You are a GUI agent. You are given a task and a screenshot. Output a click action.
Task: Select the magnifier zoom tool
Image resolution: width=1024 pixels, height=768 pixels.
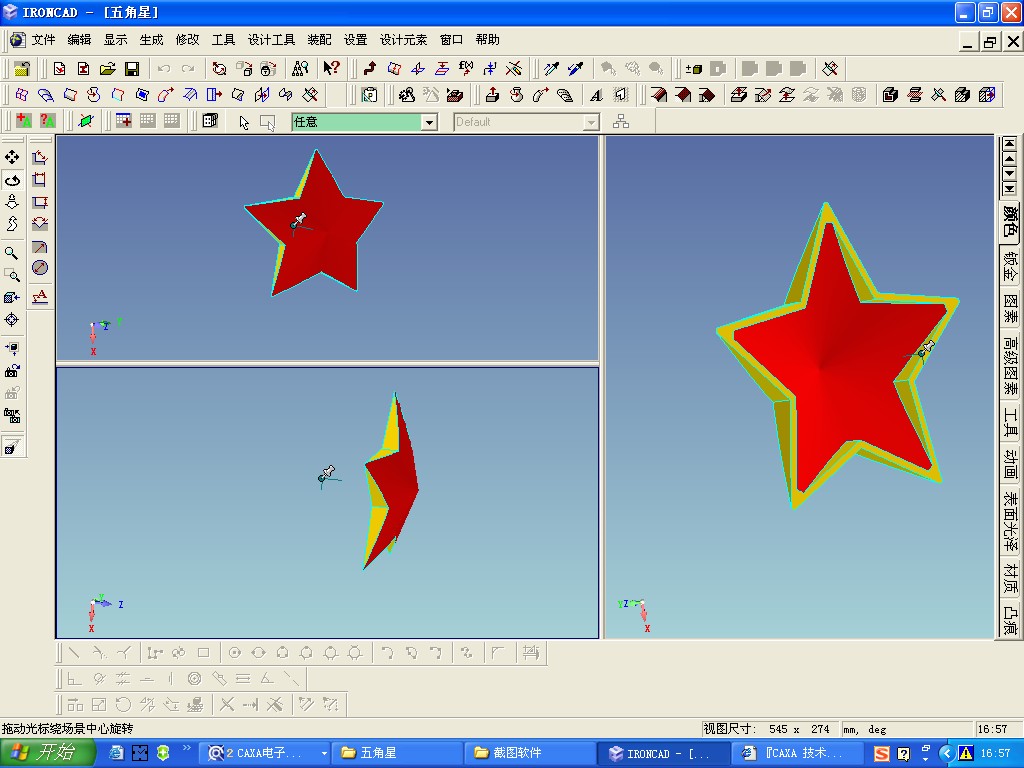pos(11,253)
